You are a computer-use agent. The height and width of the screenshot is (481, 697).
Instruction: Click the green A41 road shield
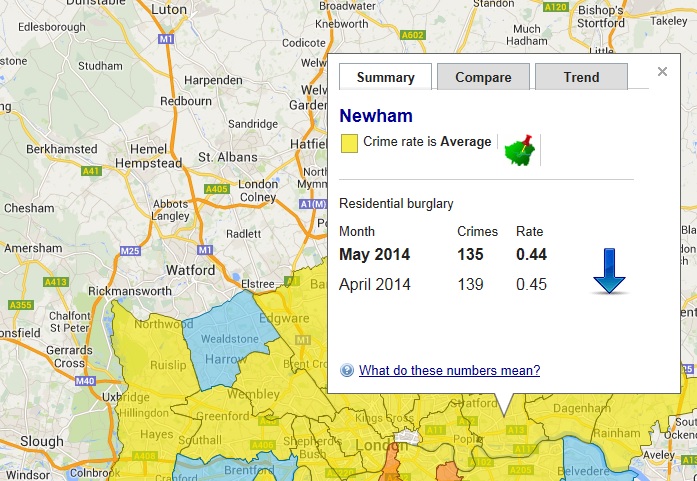(91, 171)
